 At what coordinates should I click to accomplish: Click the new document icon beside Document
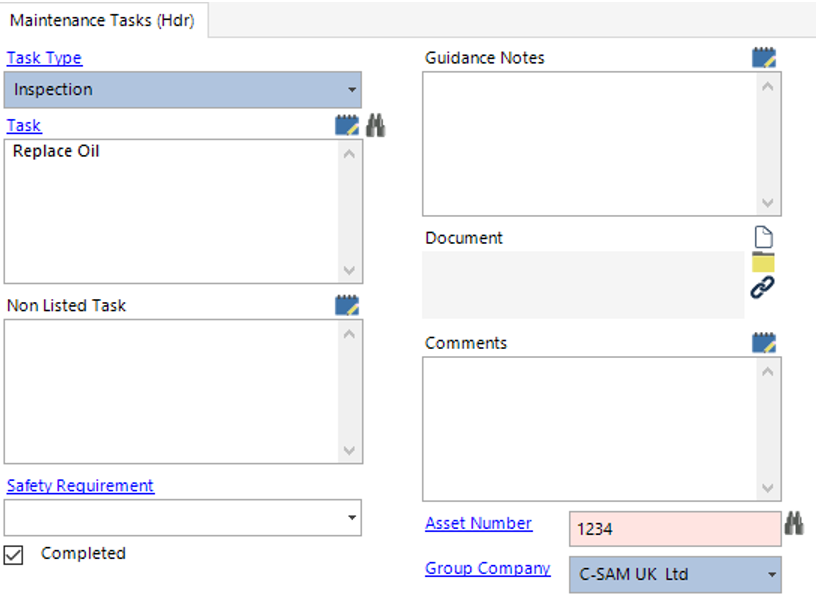click(x=764, y=236)
